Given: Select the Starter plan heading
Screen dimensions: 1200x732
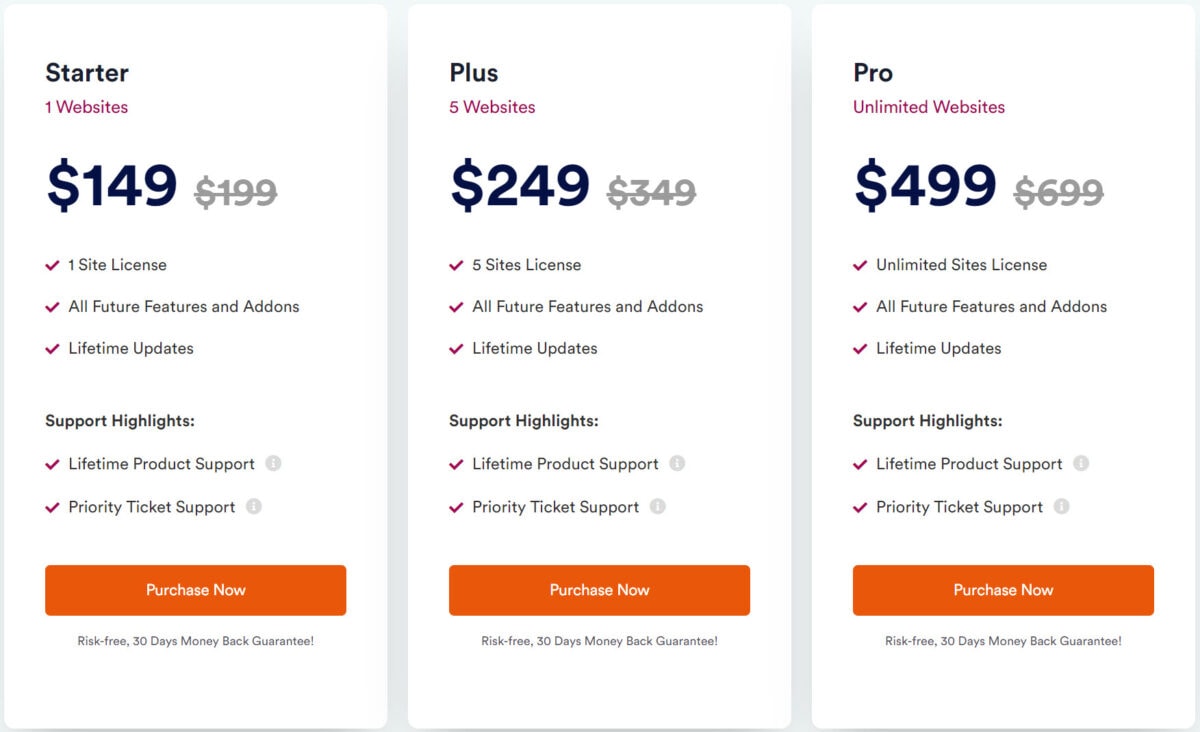Looking at the screenshot, I should (87, 73).
